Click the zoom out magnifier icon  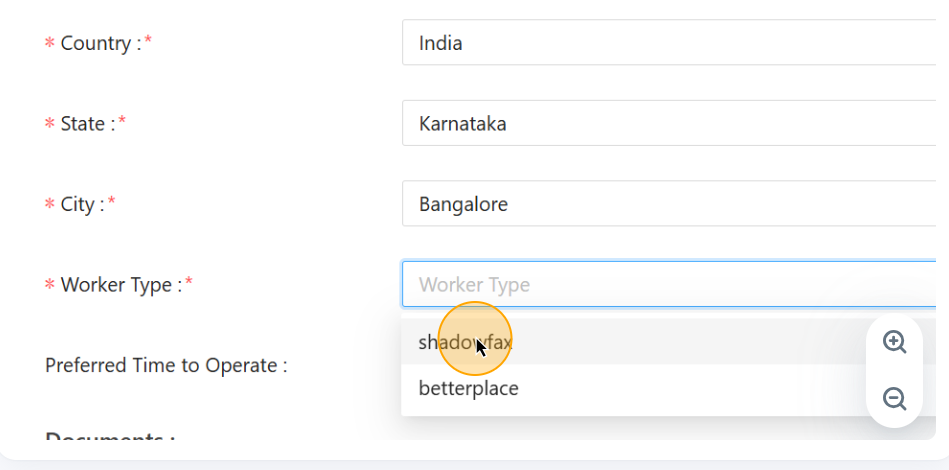pyautogui.click(x=895, y=399)
